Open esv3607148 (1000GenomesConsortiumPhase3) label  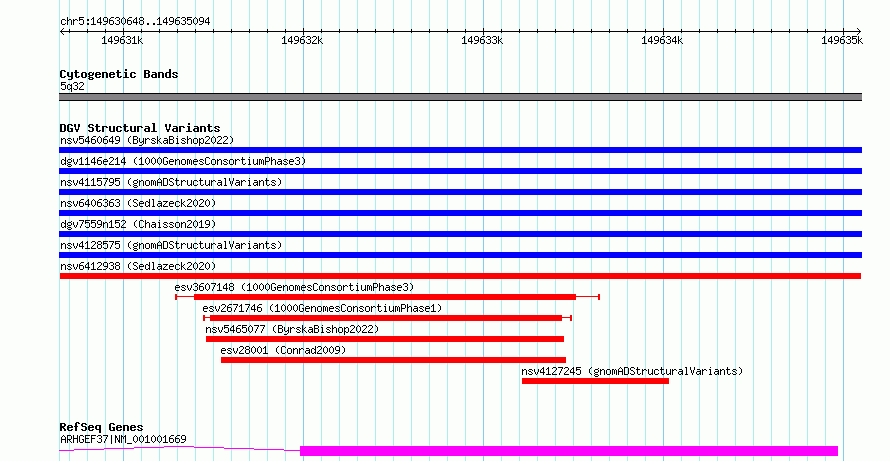[294, 287]
